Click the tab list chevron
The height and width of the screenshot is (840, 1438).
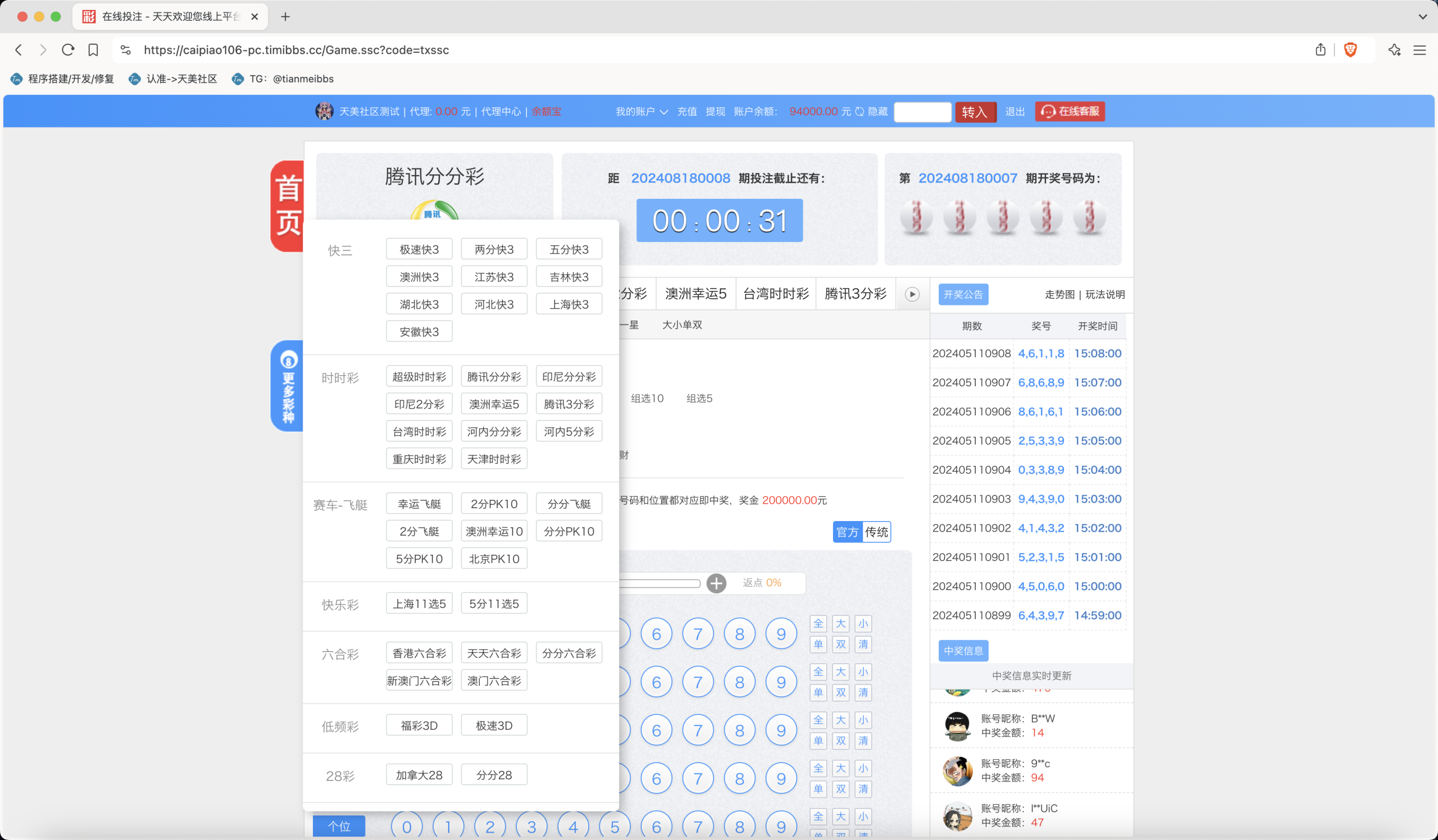tap(1423, 16)
